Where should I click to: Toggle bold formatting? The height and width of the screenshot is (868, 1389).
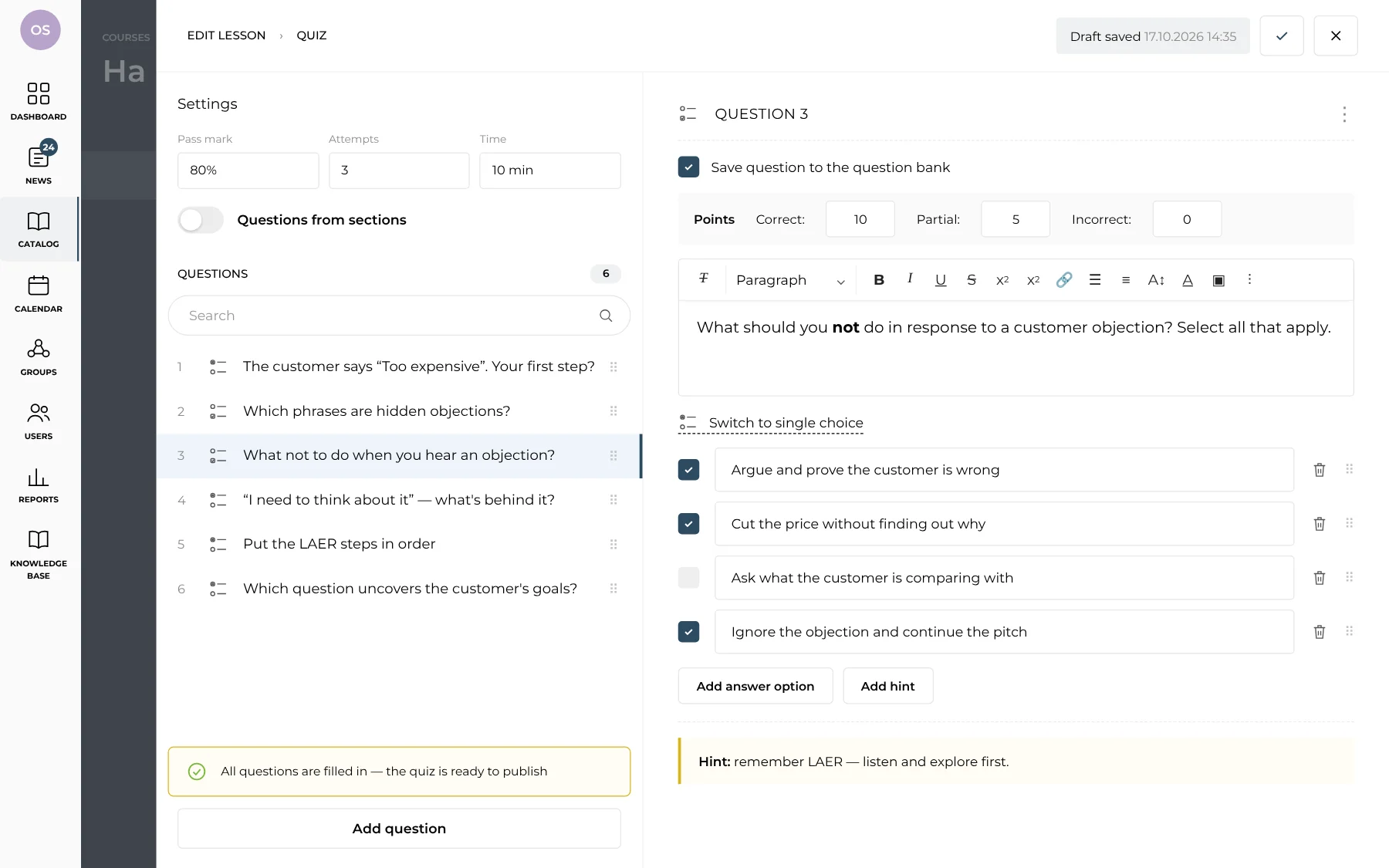point(878,280)
